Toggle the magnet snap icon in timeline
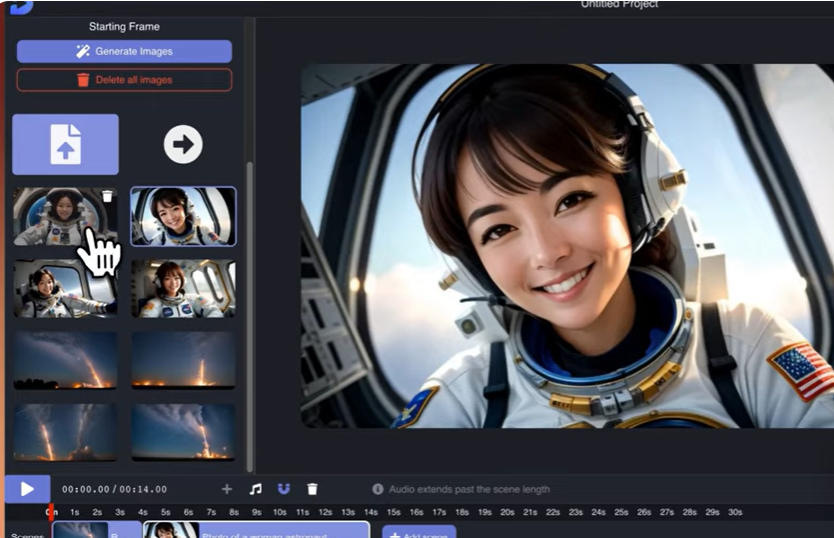834x538 pixels. (284, 489)
